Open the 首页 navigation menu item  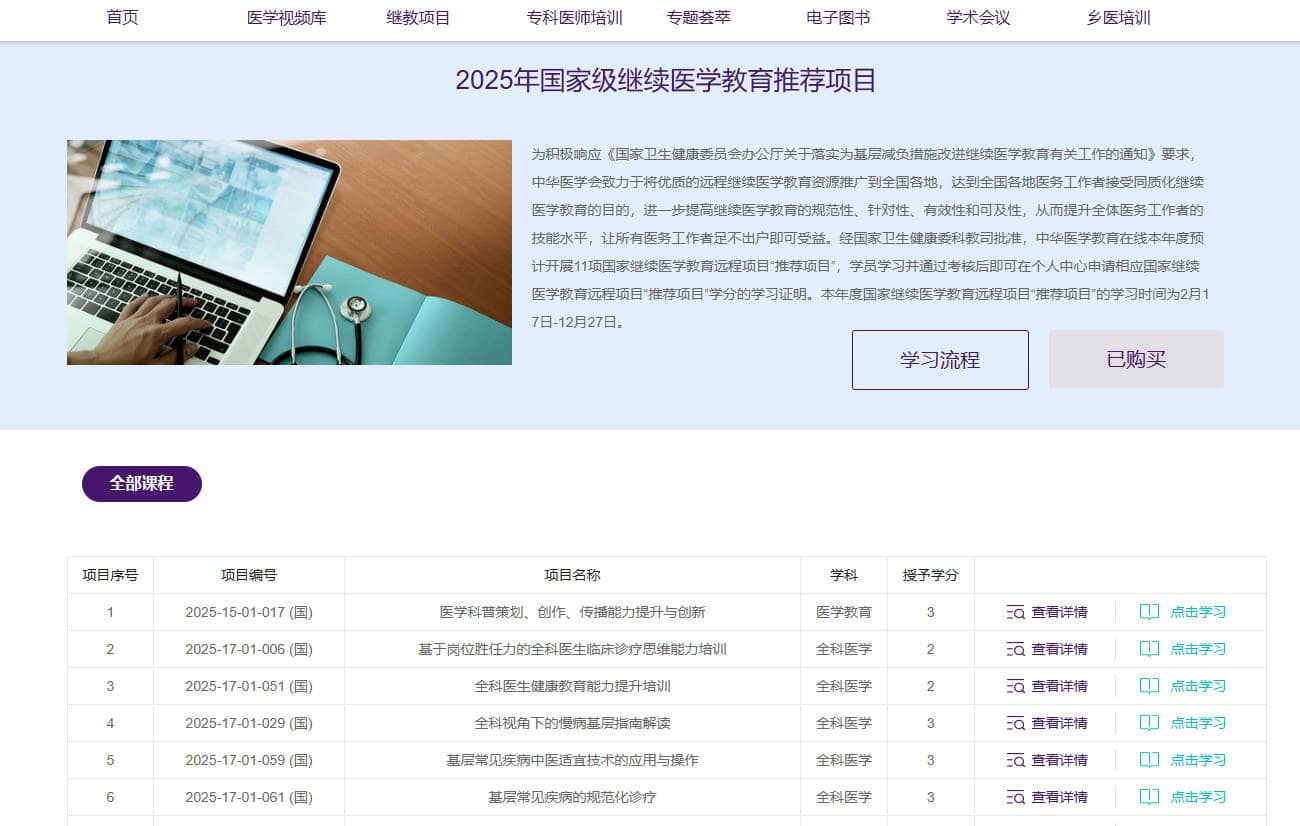tap(122, 18)
